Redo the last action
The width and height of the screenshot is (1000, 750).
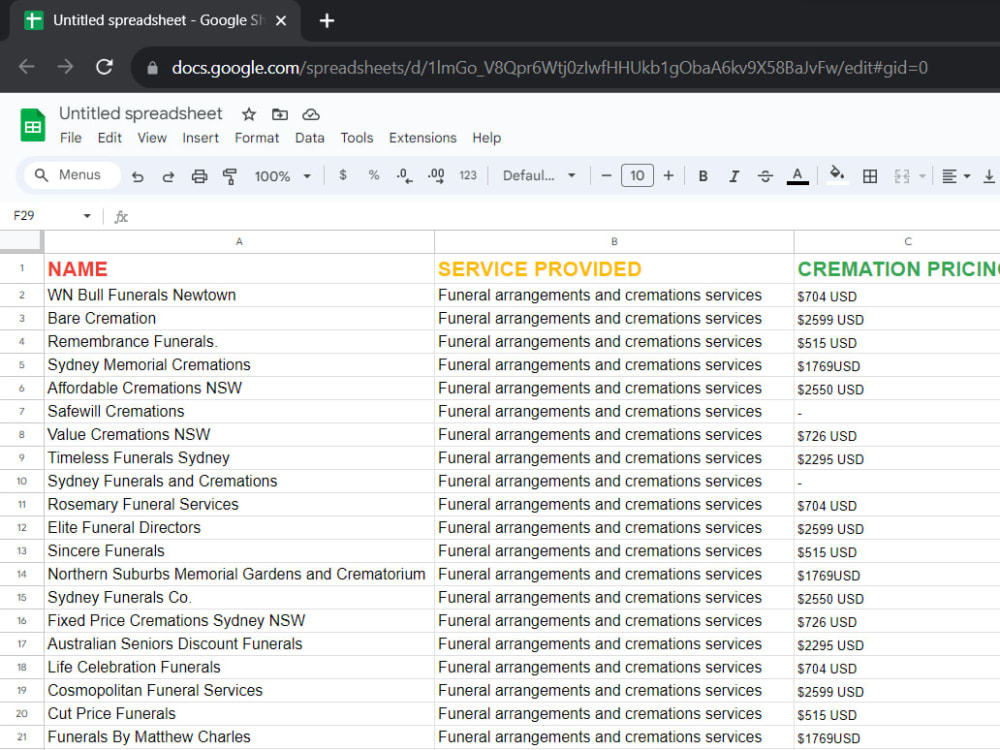tap(167, 175)
